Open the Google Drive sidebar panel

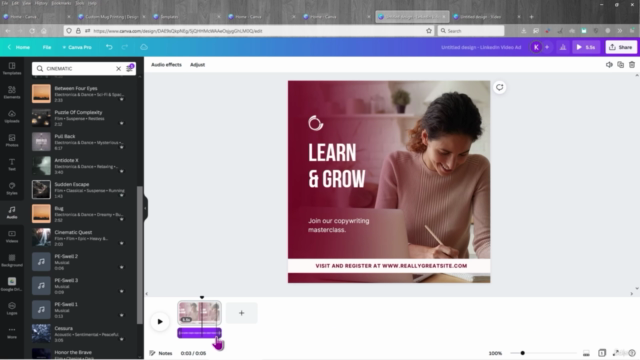click(x=12, y=284)
